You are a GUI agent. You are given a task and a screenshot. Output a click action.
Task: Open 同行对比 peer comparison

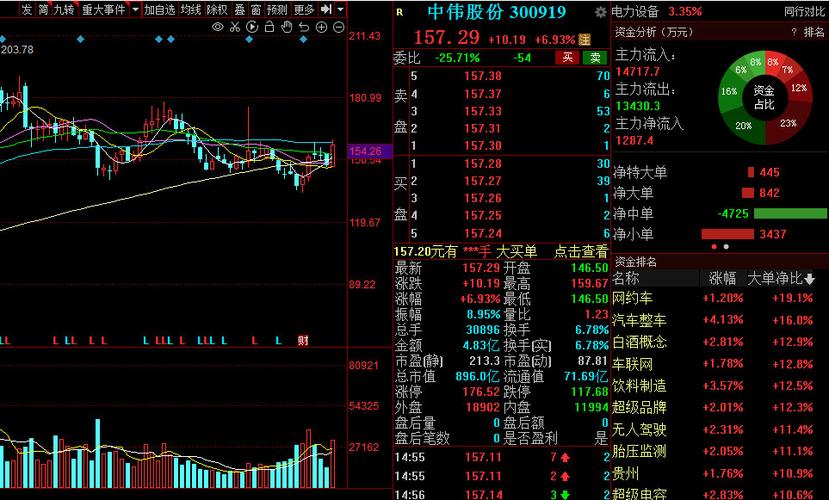pos(804,12)
